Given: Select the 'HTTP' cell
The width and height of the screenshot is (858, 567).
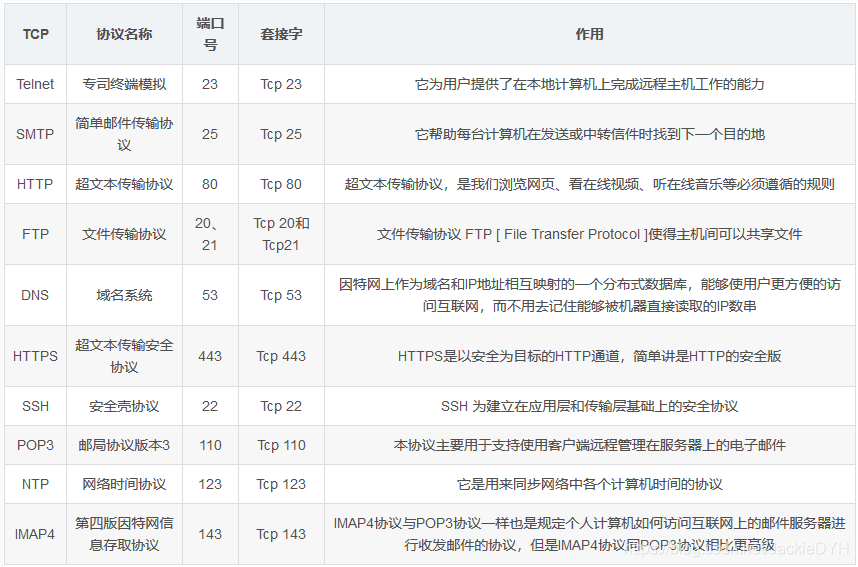Looking at the screenshot, I should pyautogui.click(x=36, y=184).
